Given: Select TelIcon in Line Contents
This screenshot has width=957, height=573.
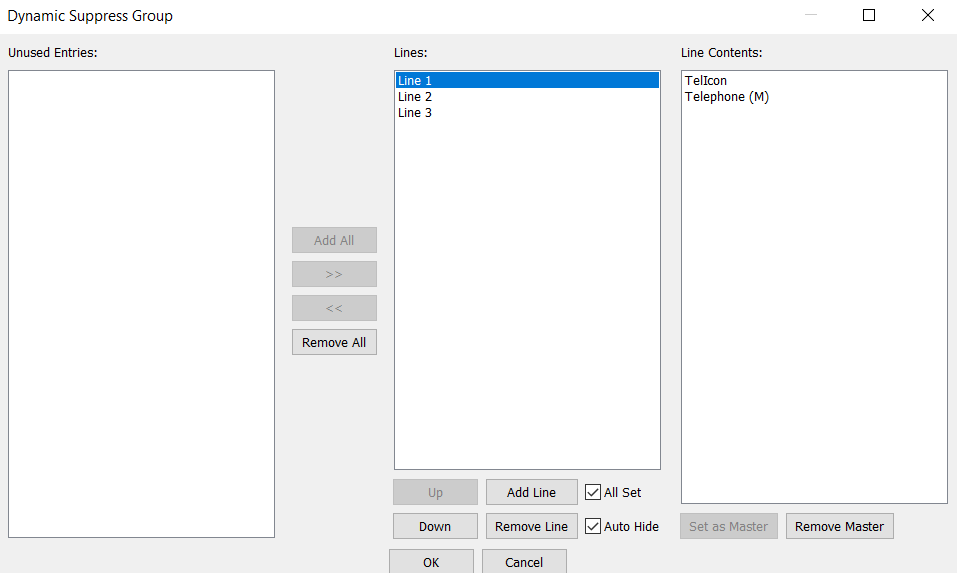Looking at the screenshot, I should 706,81.
